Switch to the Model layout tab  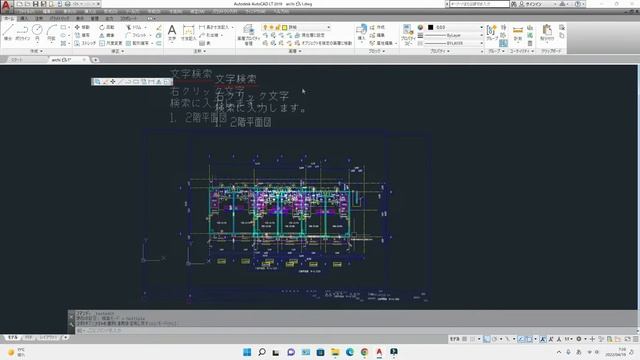click(x=13, y=338)
